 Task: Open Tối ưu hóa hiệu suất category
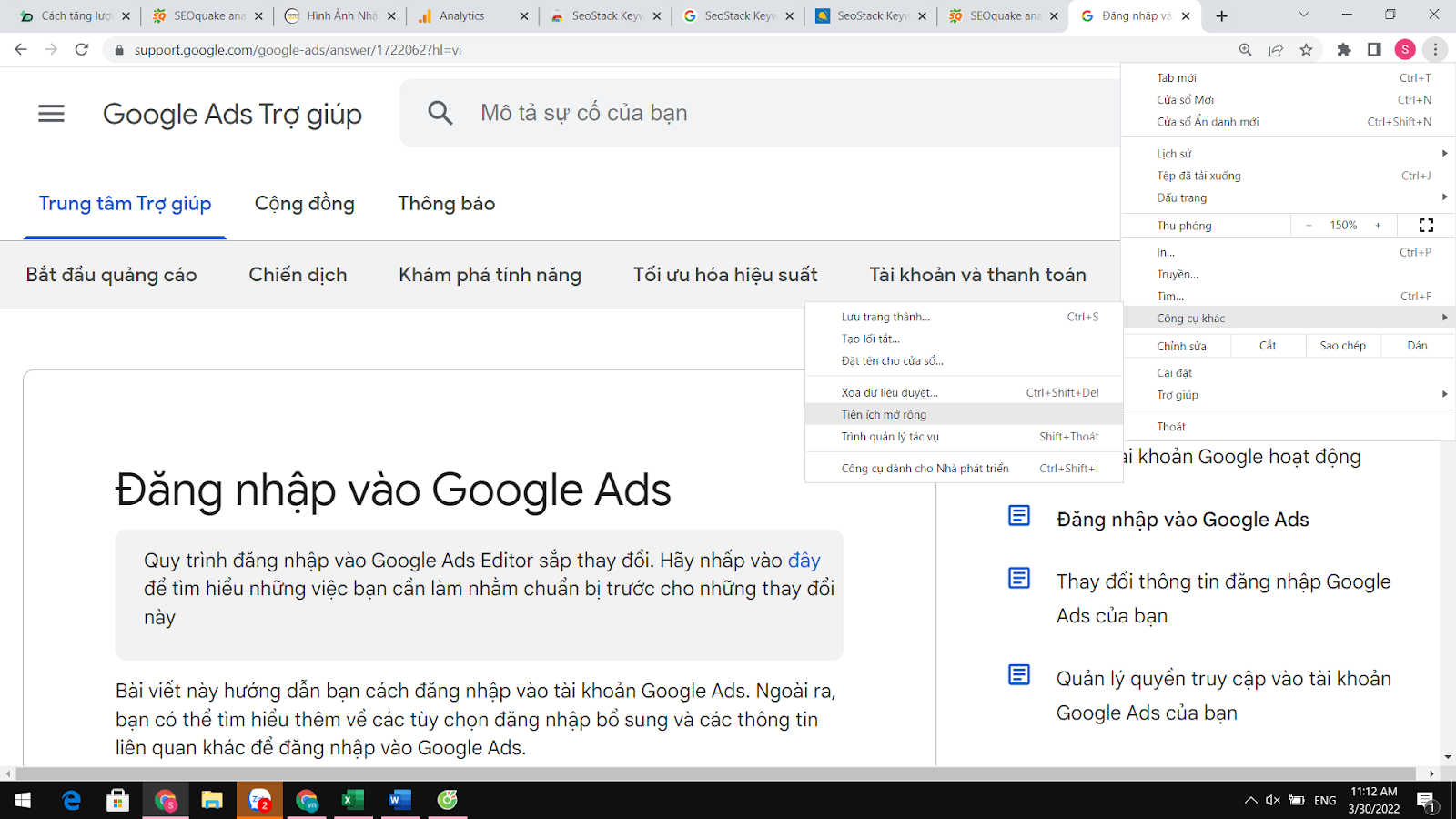click(x=725, y=275)
